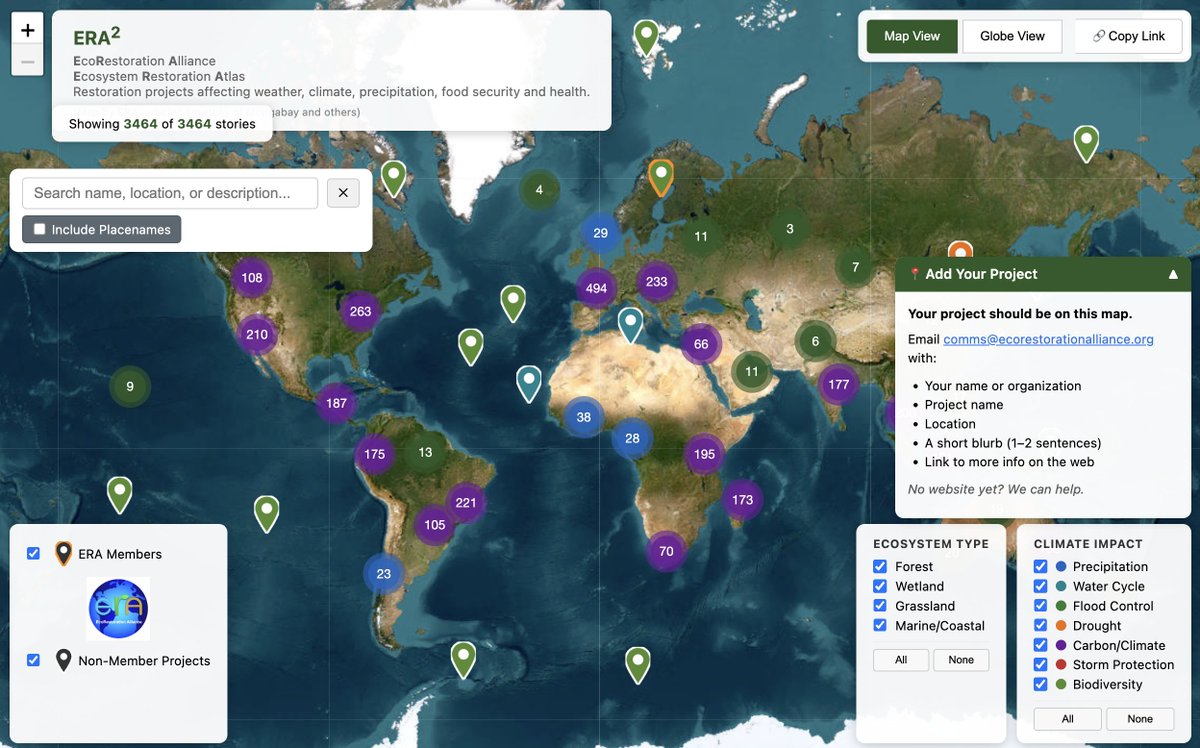Image resolution: width=1200 pixels, height=748 pixels.
Task: Open the cluster marker labeled 263
Action: click(x=361, y=311)
